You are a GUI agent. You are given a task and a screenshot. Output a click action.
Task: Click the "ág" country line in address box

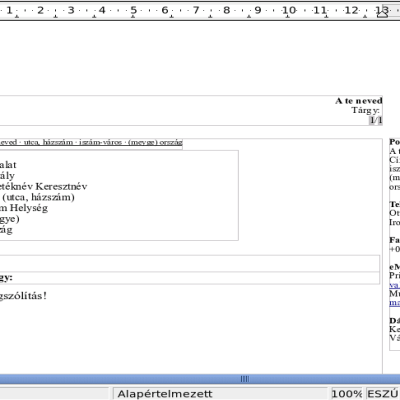tap(6, 230)
